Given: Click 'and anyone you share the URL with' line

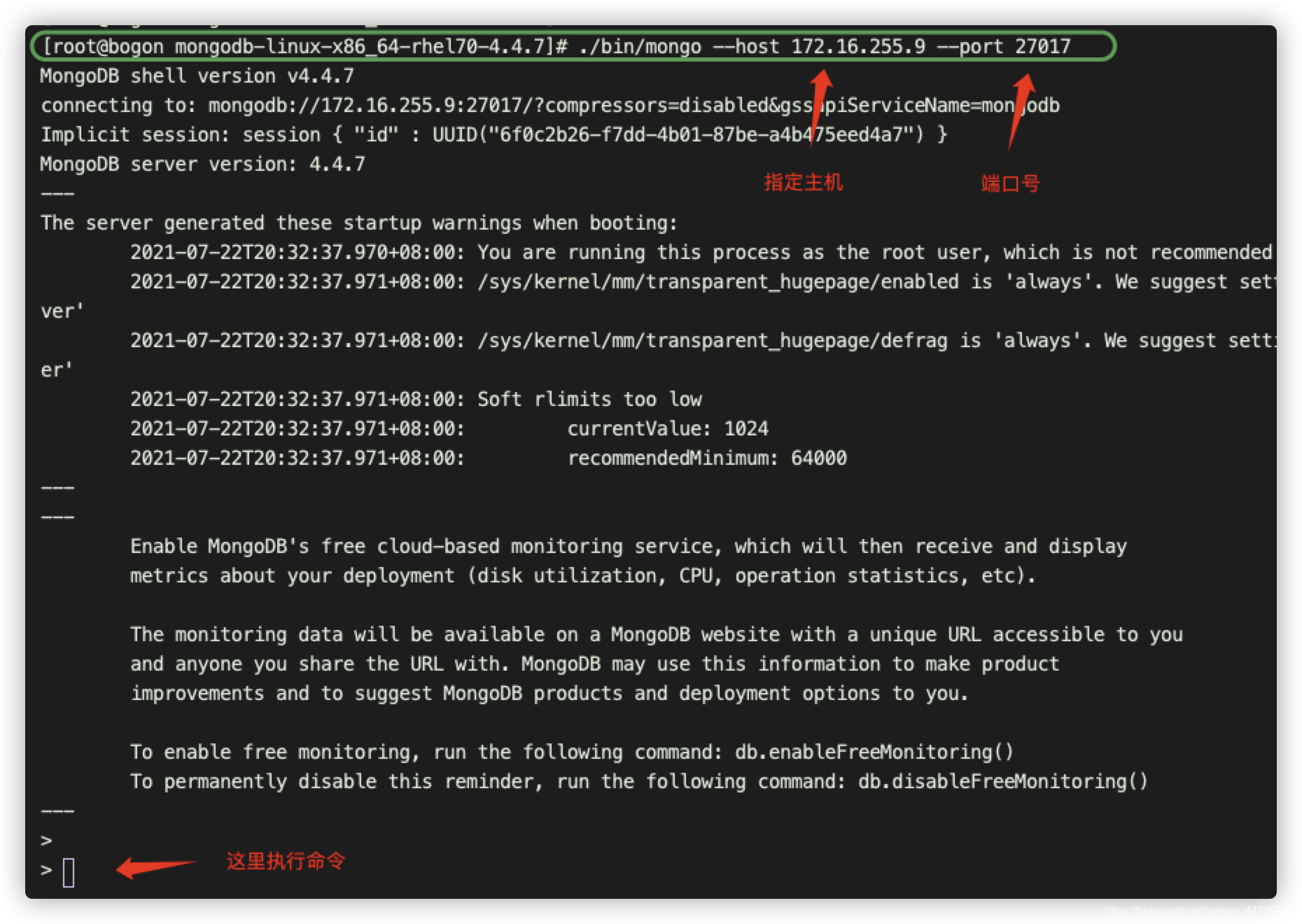Looking at the screenshot, I should (x=595, y=664).
